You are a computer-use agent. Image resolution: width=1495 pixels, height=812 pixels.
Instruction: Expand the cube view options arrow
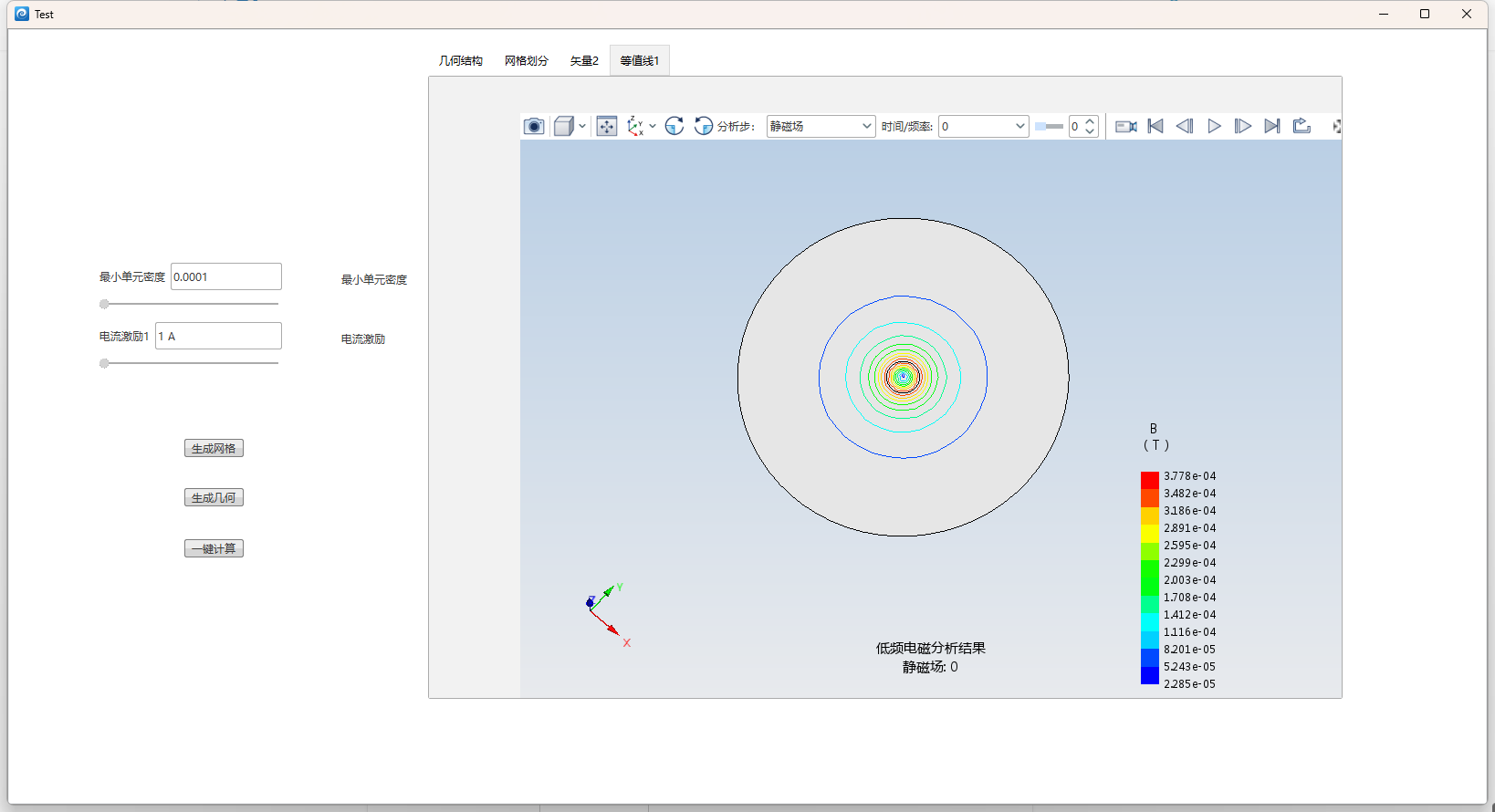tap(582, 126)
